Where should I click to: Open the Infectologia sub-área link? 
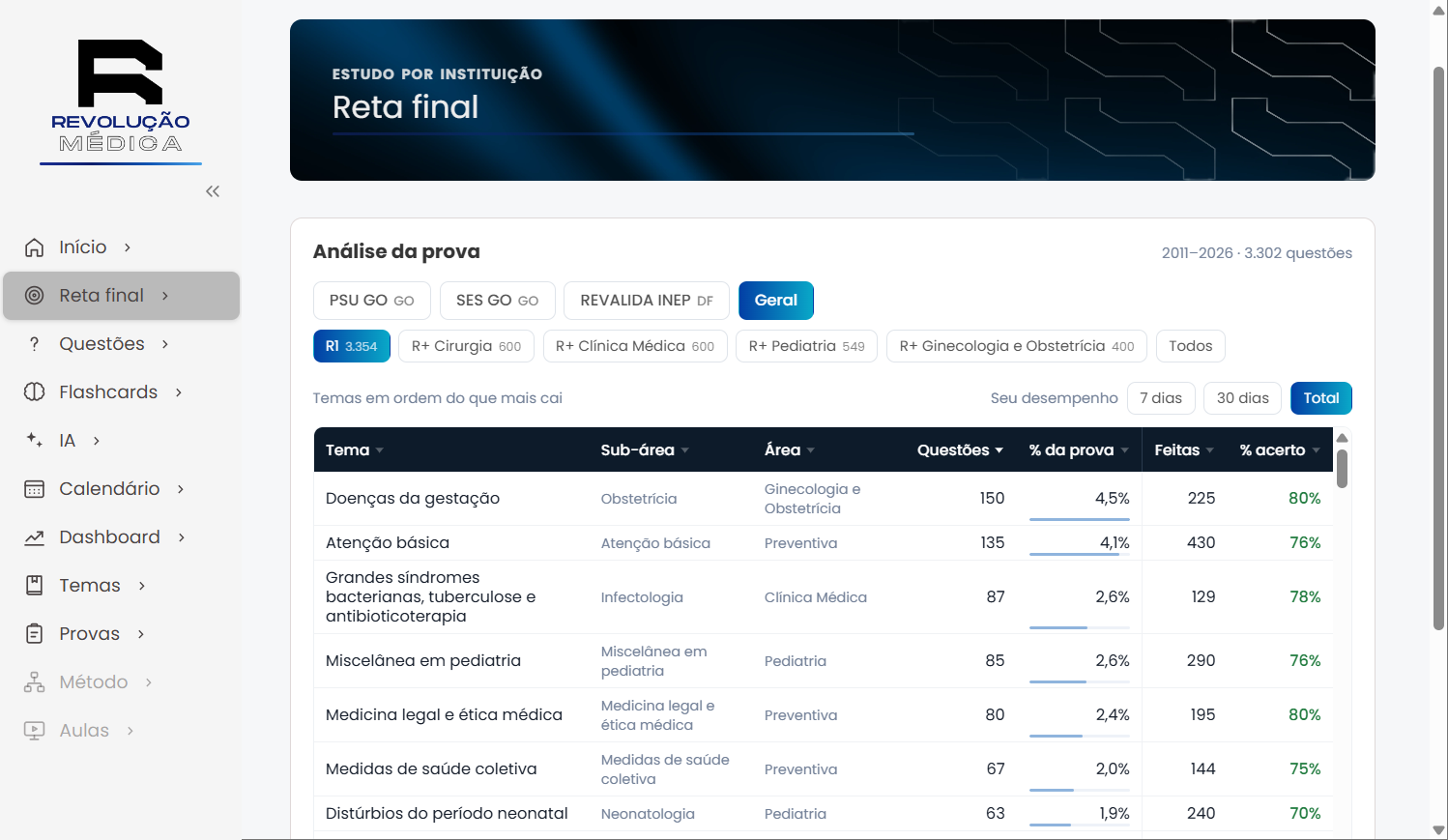642,597
